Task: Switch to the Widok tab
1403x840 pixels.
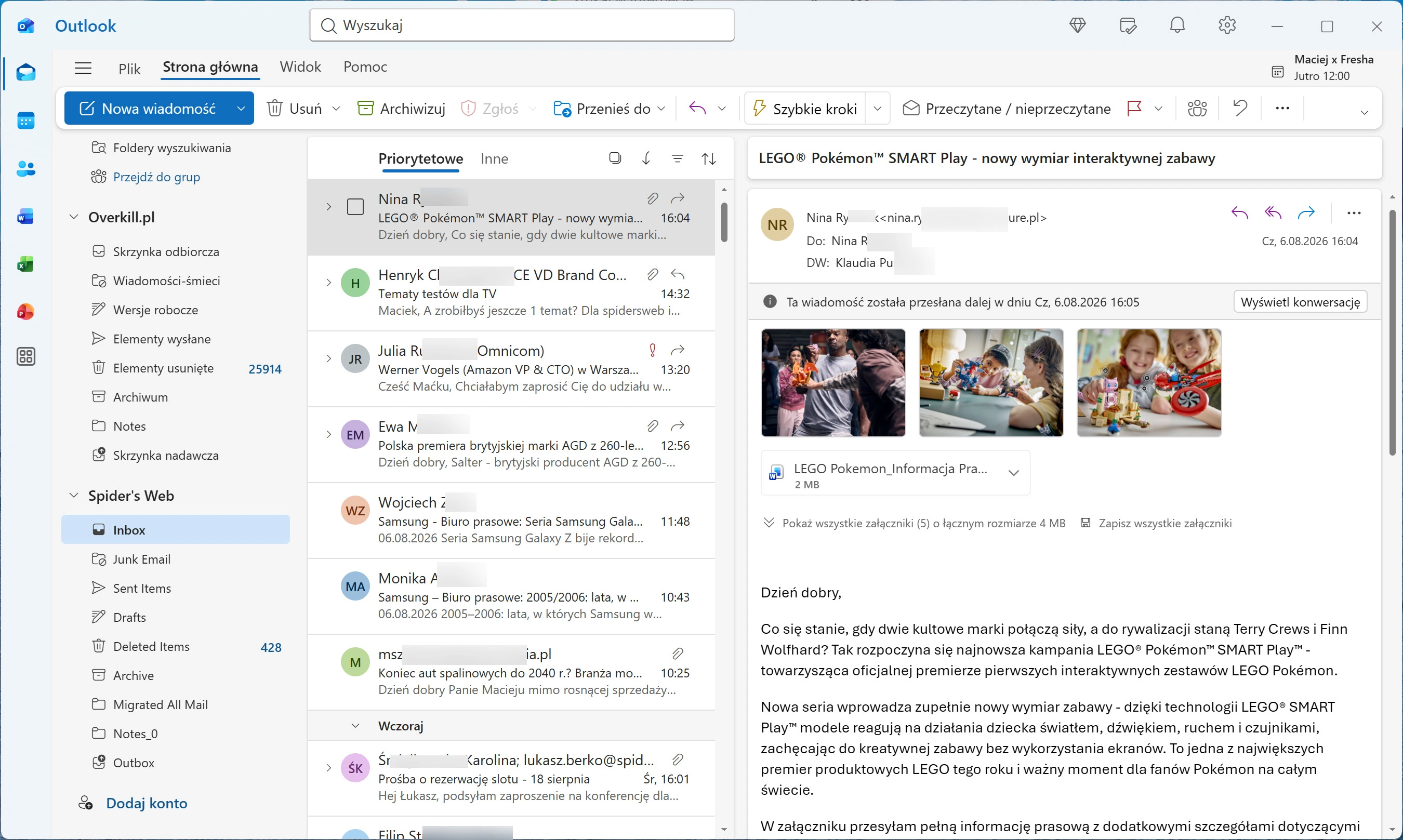Action: pos(300,68)
